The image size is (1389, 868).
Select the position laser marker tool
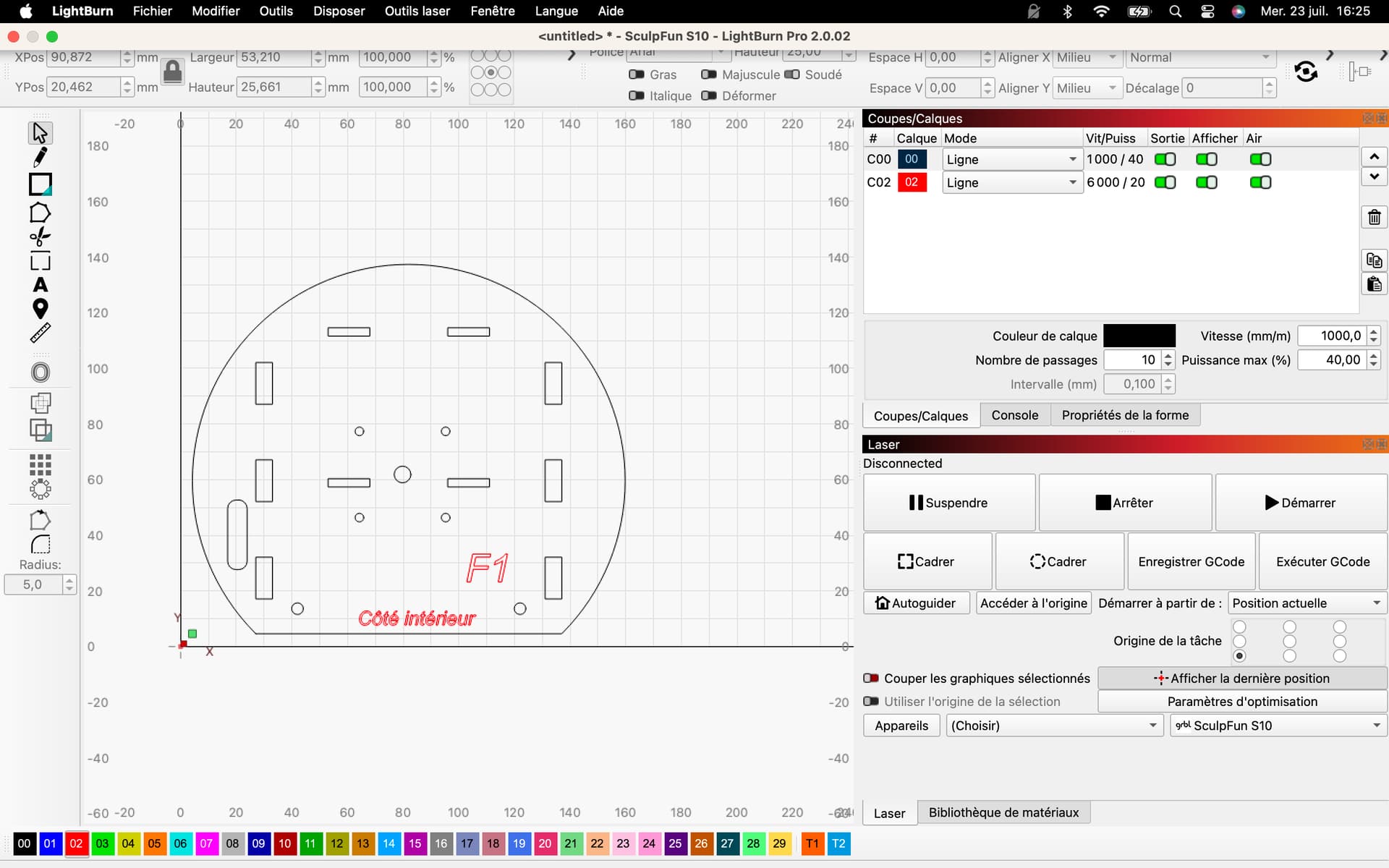41,309
